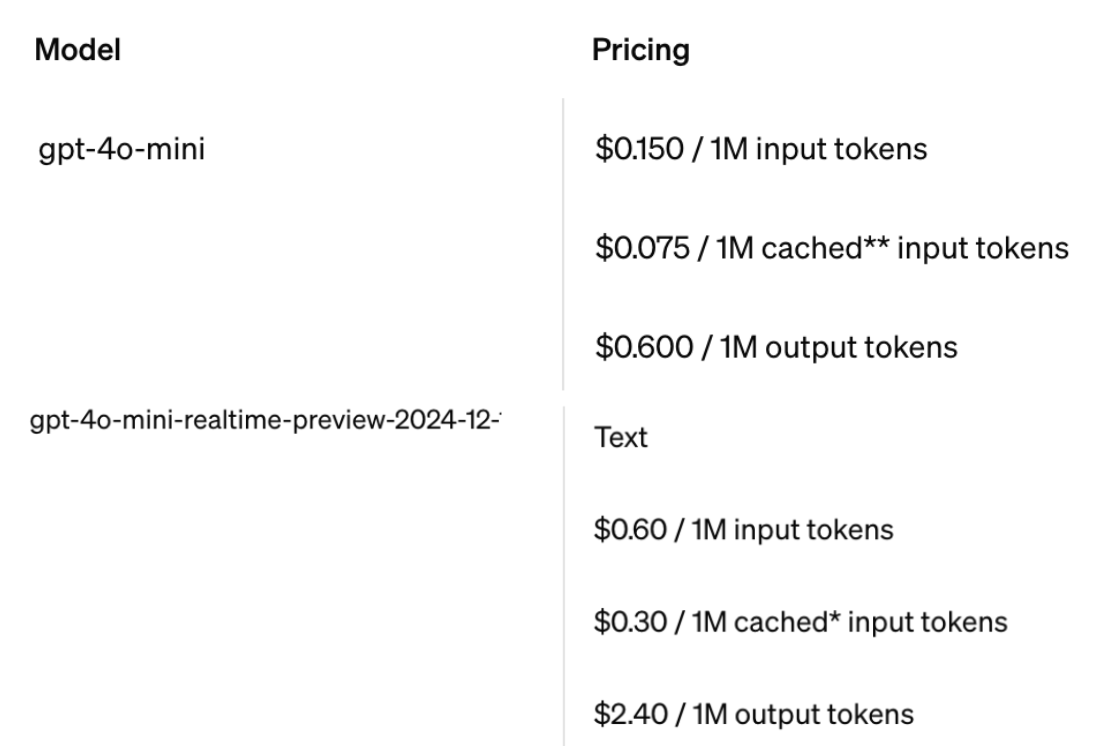Click the Model column header
The height and width of the screenshot is (746, 1106).
(78, 50)
